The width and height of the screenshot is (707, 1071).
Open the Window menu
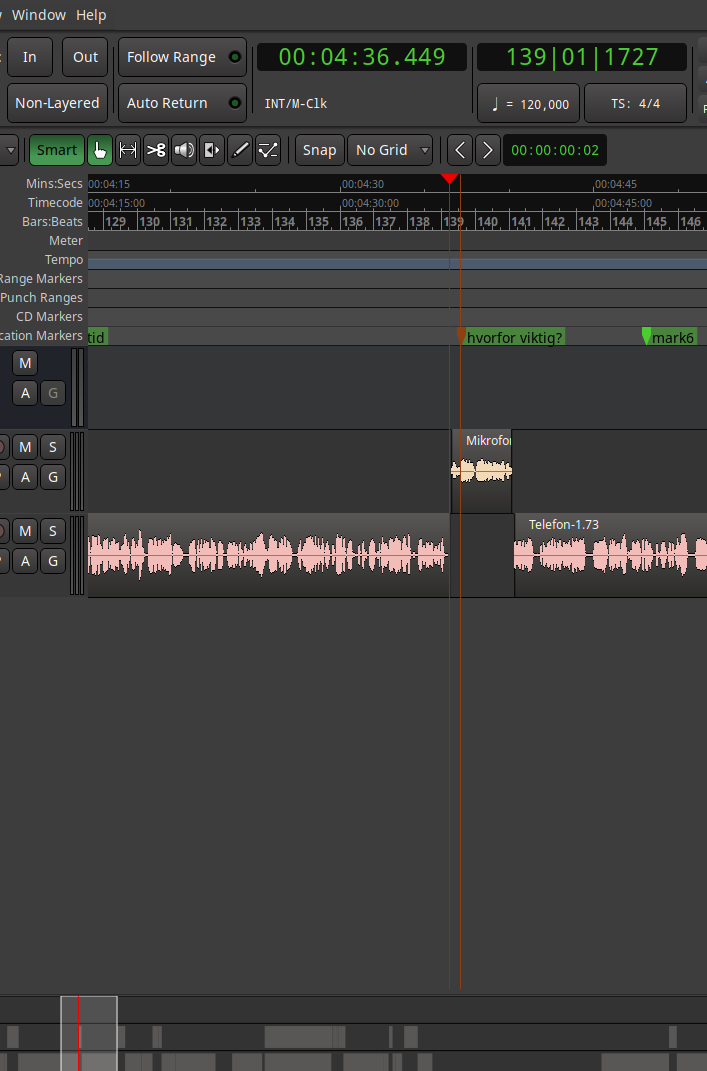(x=38, y=15)
